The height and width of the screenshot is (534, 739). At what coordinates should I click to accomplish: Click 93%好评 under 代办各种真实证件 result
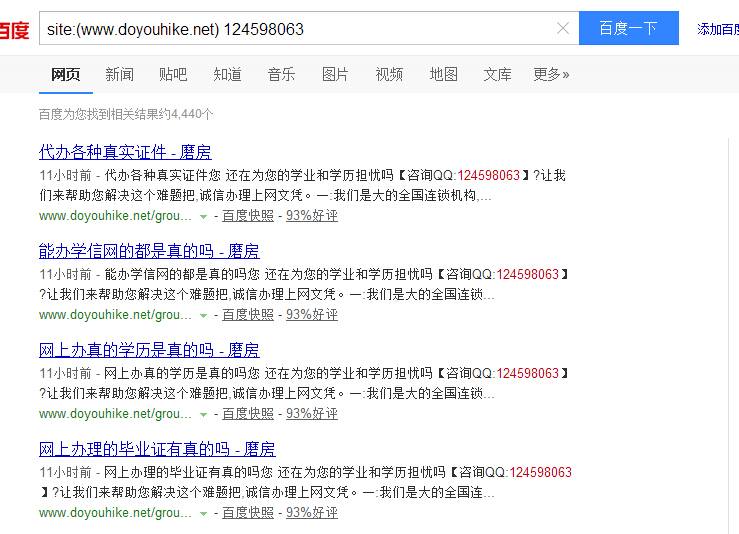(312, 216)
